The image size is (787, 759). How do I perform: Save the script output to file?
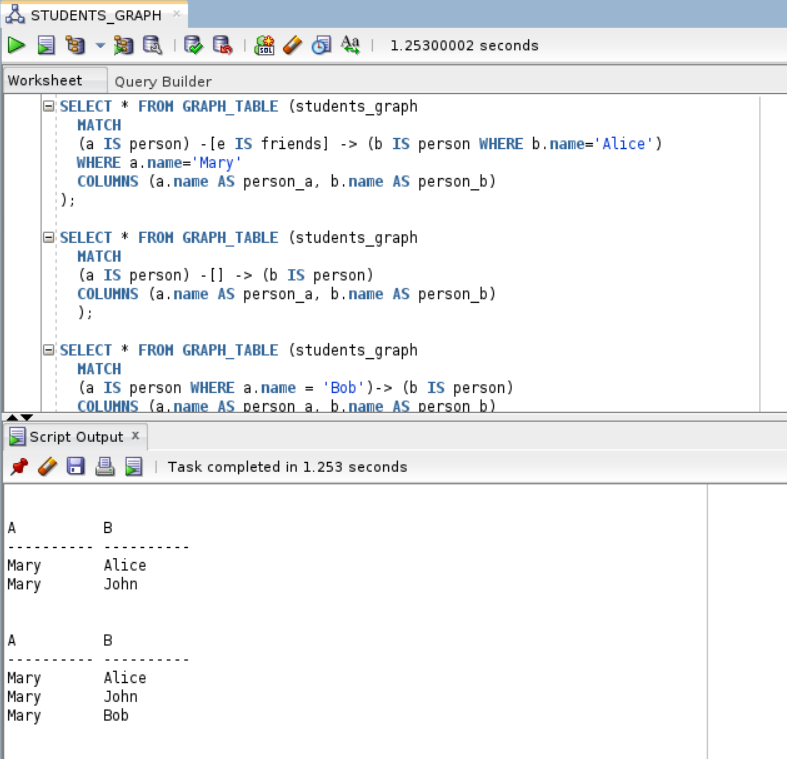click(x=76, y=467)
